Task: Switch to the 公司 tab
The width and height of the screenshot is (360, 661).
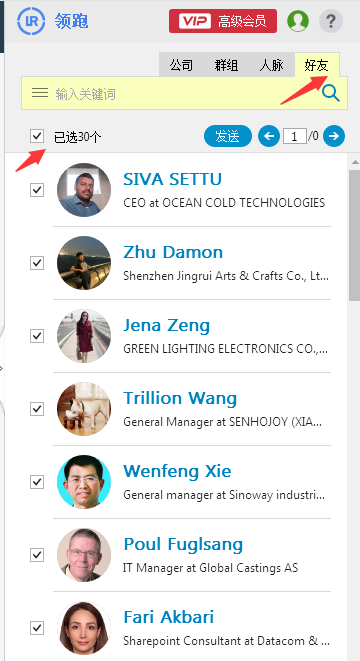Action: pos(181,65)
